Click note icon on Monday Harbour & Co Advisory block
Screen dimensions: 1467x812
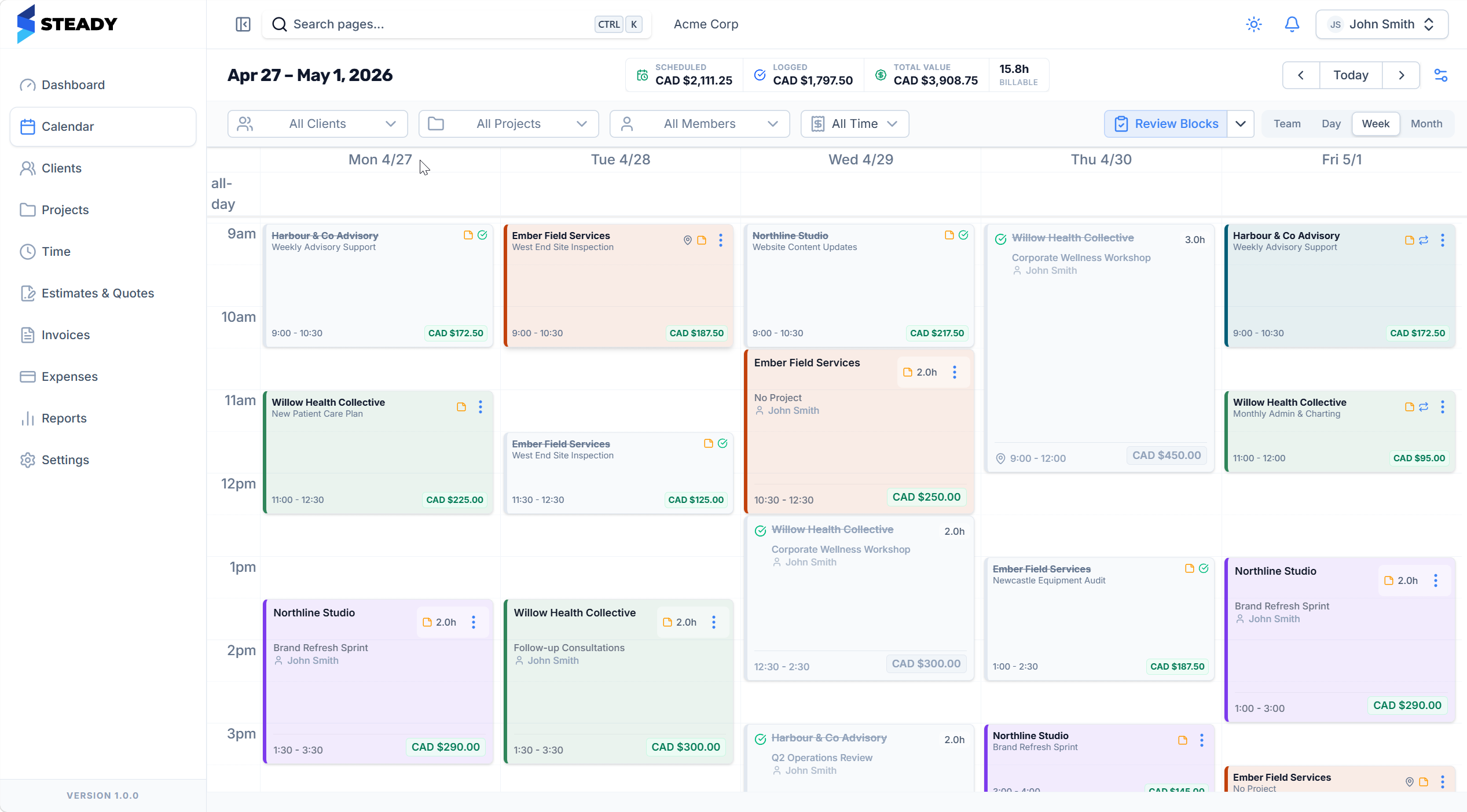(468, 235)
